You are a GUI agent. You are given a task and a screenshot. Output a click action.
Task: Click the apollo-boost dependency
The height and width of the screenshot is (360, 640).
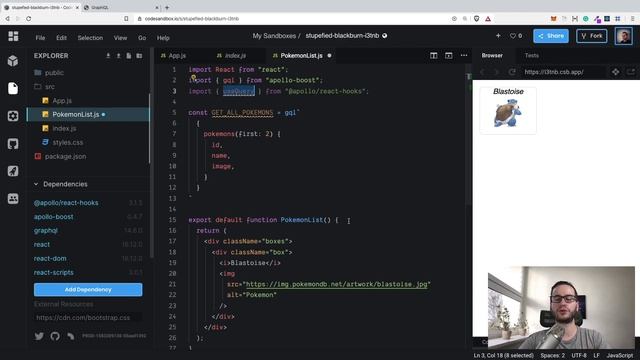(53, 217)
